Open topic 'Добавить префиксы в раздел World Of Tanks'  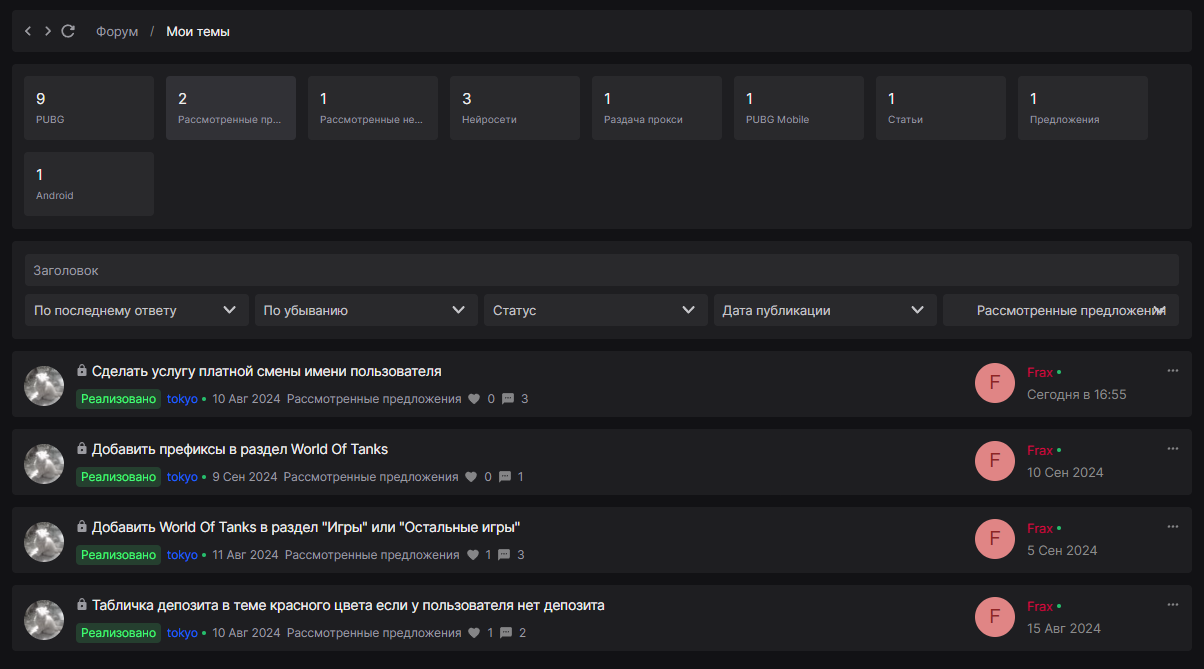(x=239, y=449)
